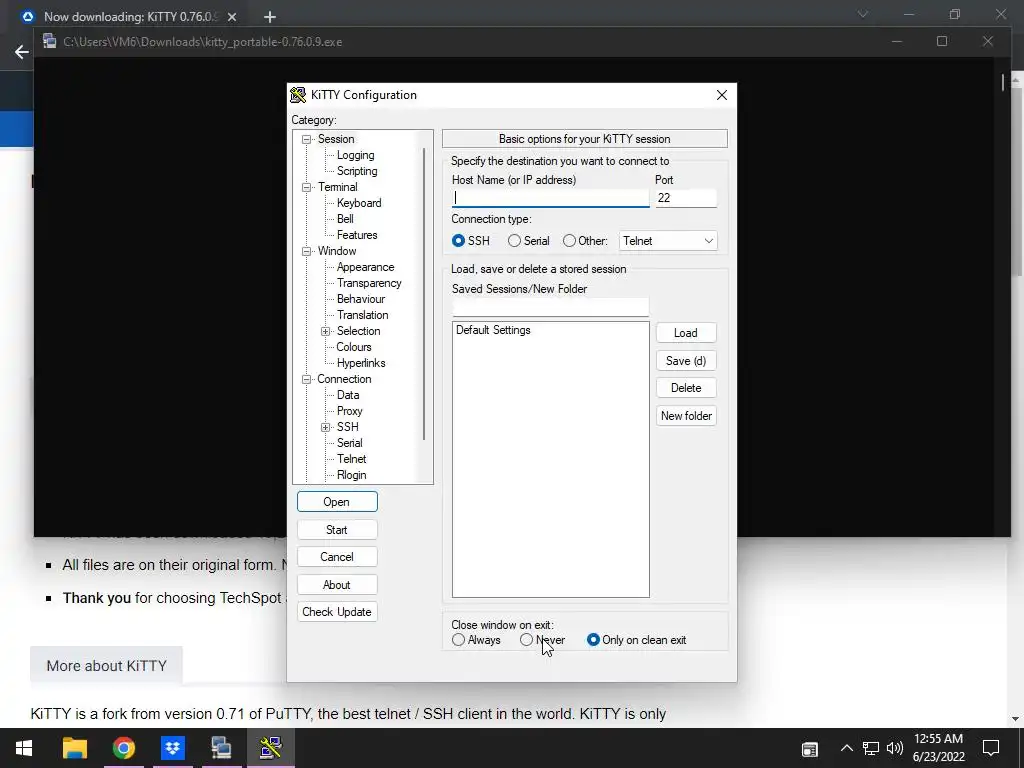Click the KiTTY icon in dialog title bar

(x=298, y=95)
